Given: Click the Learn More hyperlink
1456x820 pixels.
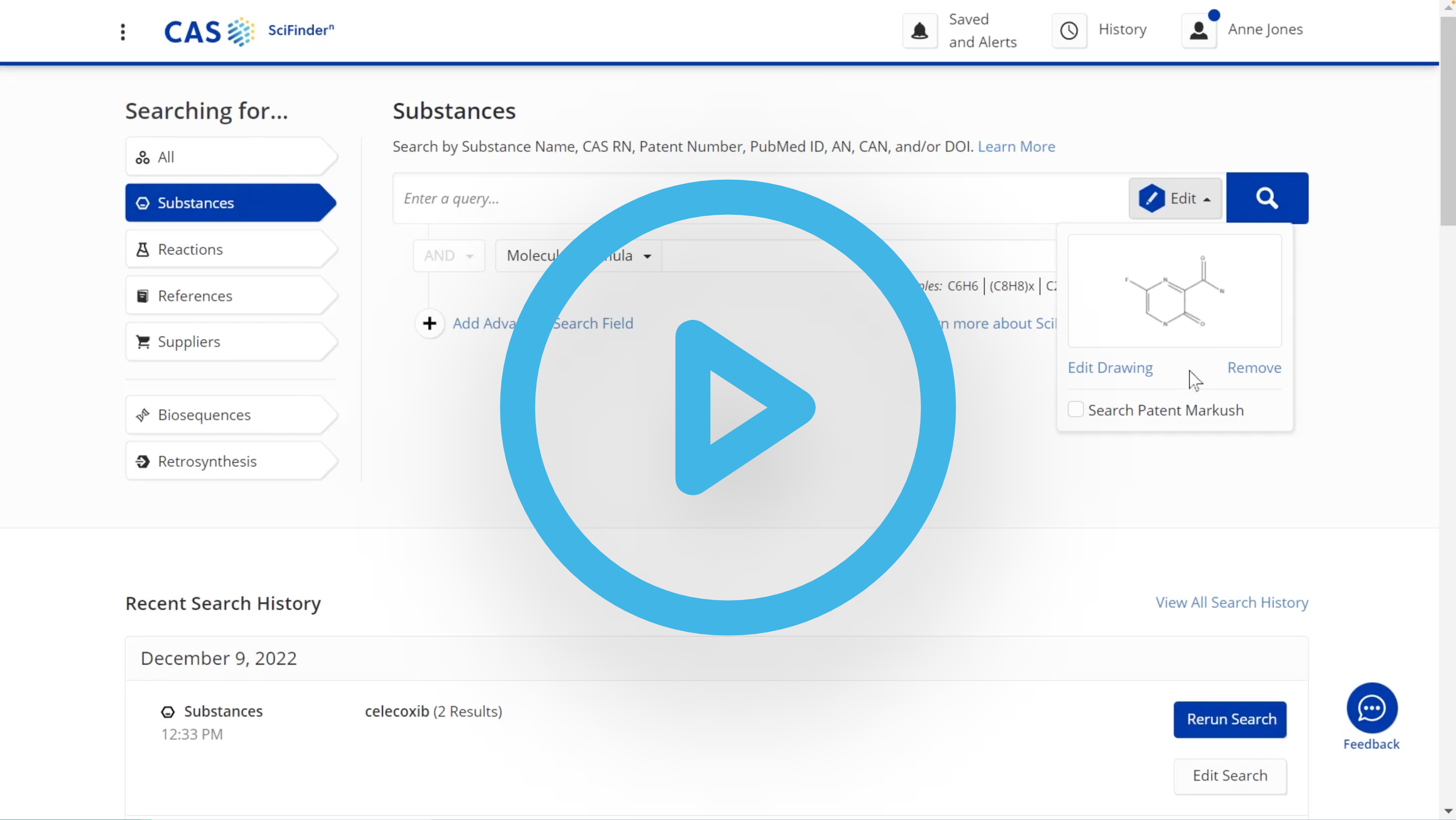Looking at the screenshot, I should pyautogui.click(x=1016, y=146).
